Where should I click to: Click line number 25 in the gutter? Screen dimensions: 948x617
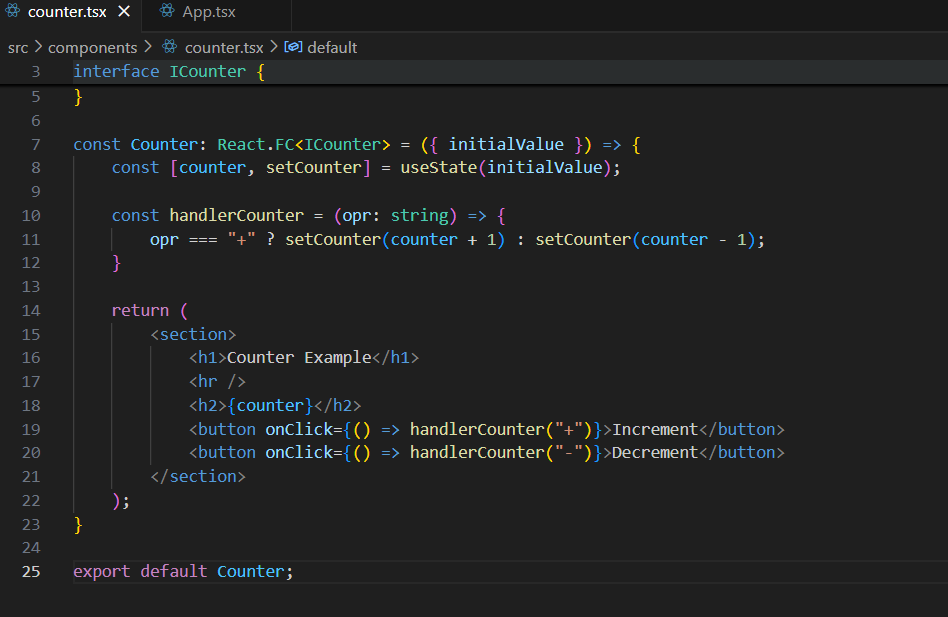click(31, 572)
